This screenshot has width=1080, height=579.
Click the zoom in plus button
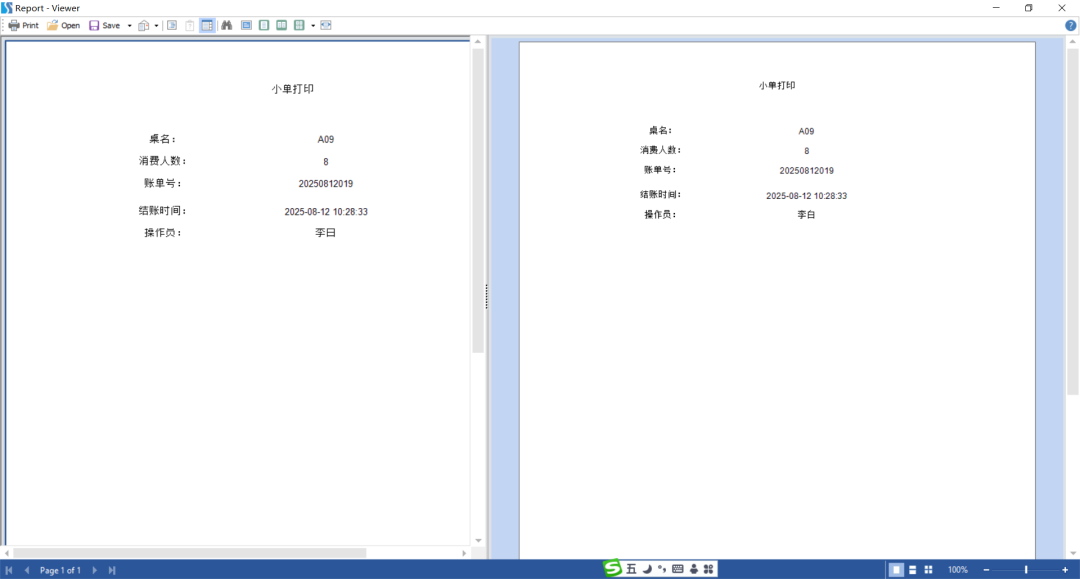click(1065, 570)
